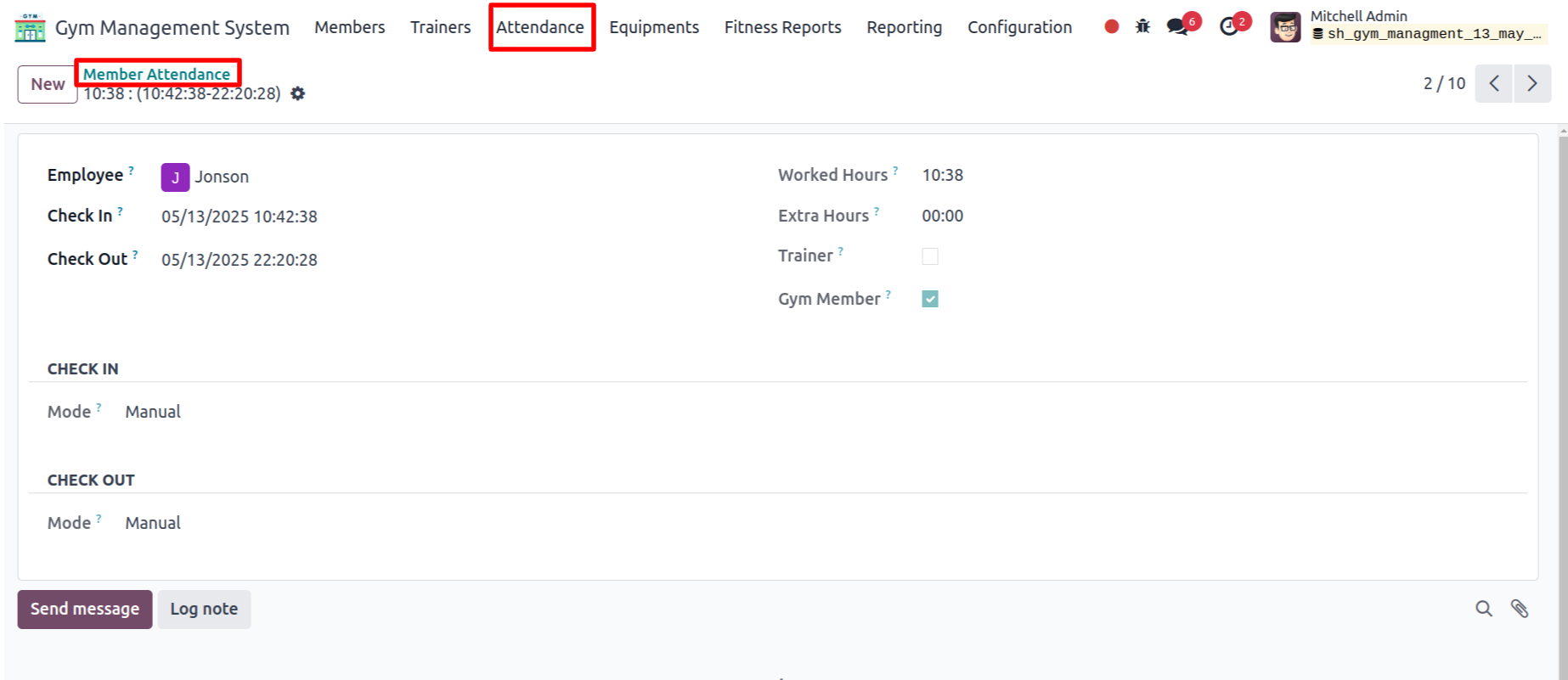
Task: Click the CHECK IN section heading
Action: (83, 369)
